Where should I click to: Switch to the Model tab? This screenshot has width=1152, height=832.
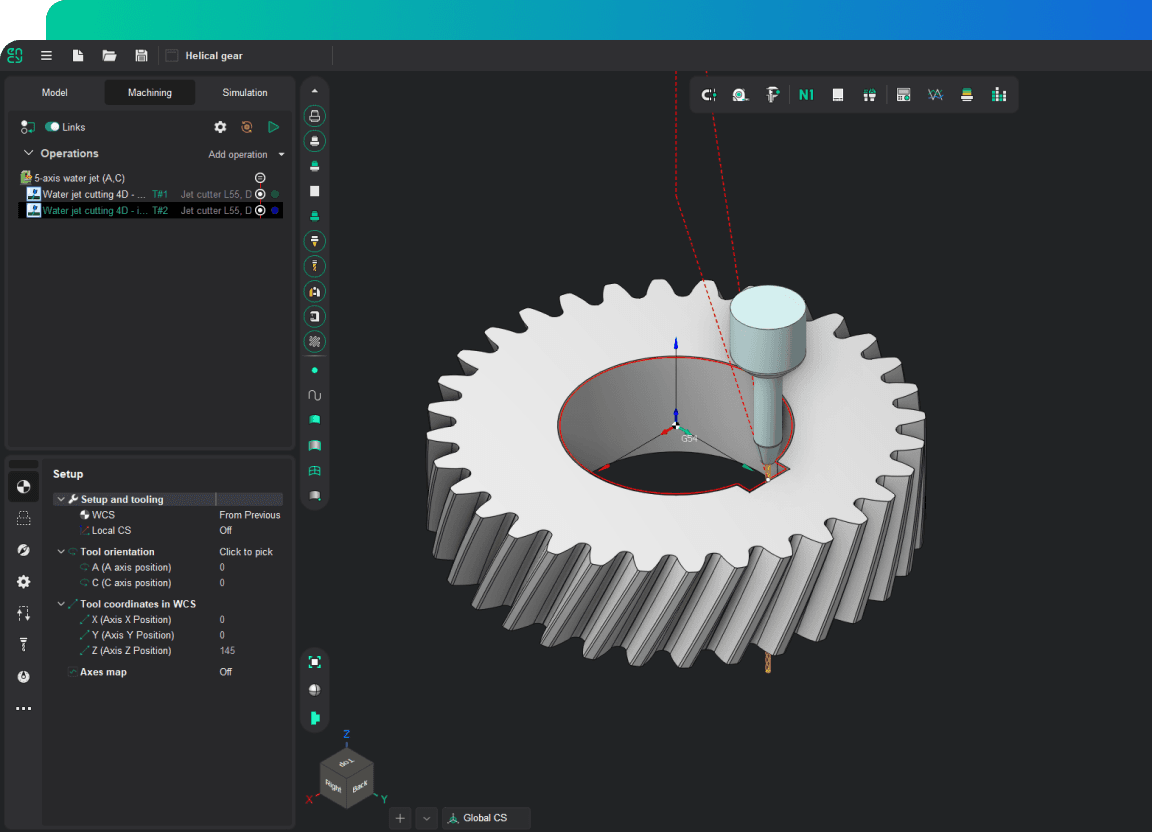pyautogui.click(x=55, y=93)
